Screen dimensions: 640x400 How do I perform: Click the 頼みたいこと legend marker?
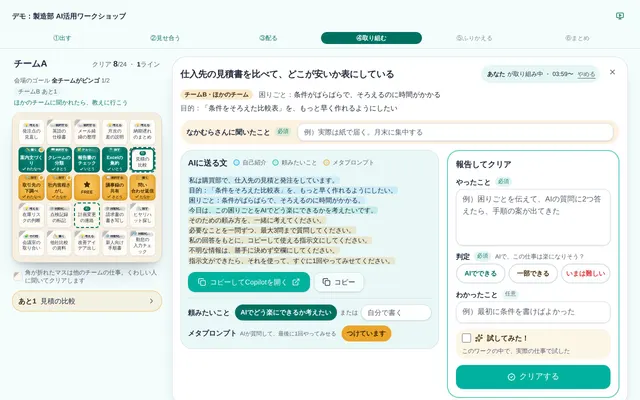click(x=276, y=162)
